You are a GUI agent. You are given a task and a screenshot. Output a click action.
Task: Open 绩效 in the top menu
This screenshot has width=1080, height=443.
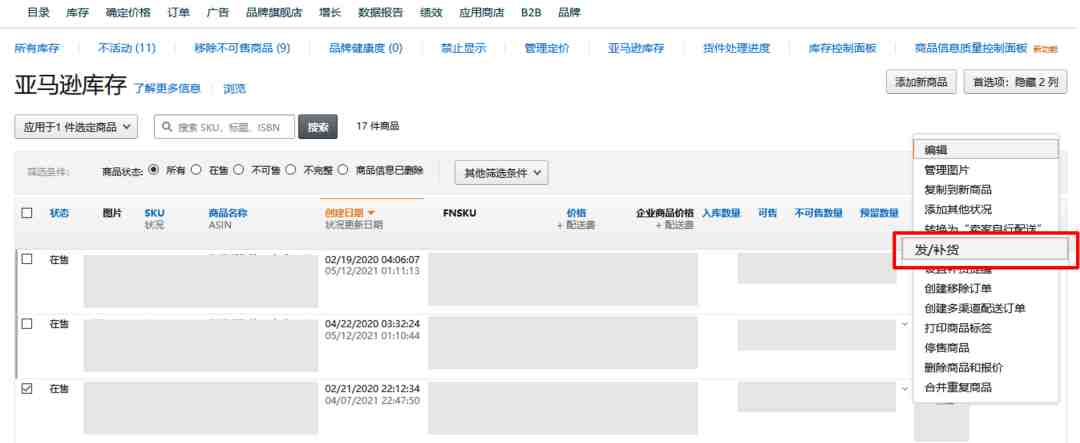click(431, 12)
